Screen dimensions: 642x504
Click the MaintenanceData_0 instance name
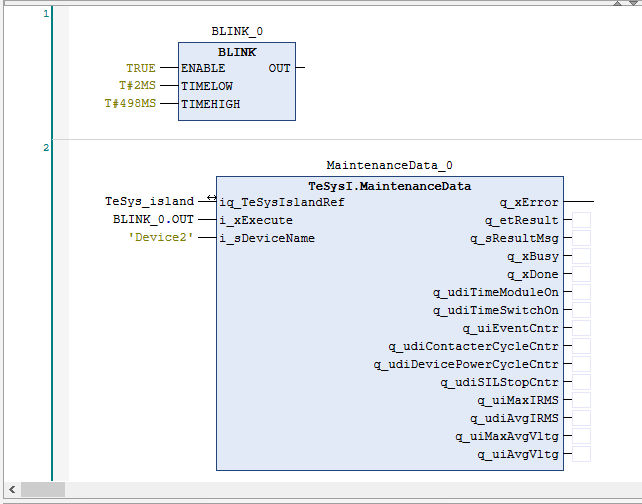pos(389,165)
